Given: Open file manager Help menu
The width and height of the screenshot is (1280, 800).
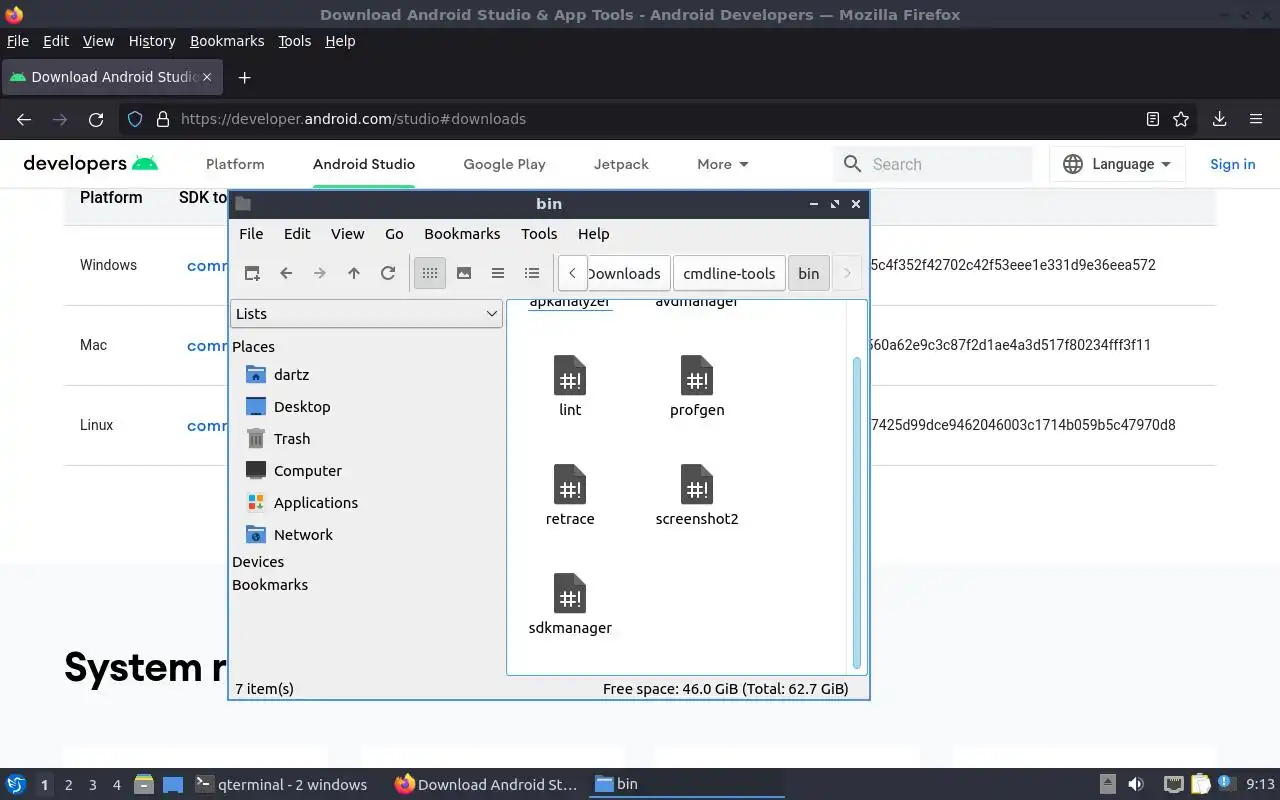Looking at the screenshot, I should pos(593,233).
